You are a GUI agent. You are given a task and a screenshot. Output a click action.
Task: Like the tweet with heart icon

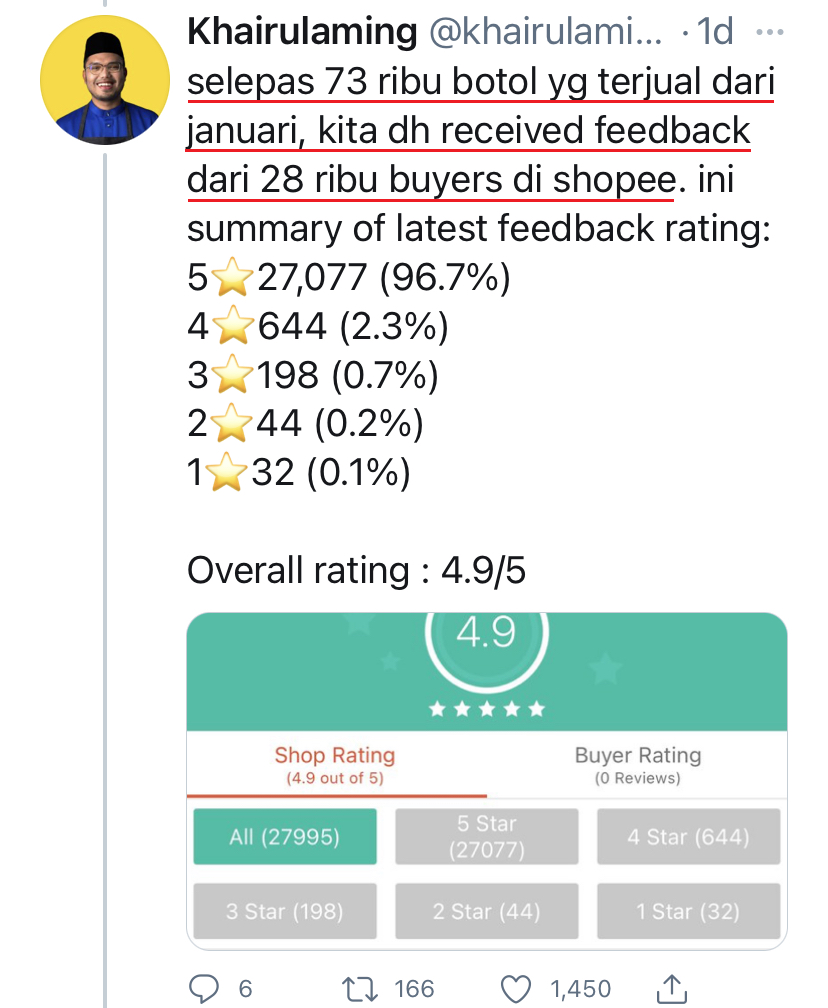[515, 988]
